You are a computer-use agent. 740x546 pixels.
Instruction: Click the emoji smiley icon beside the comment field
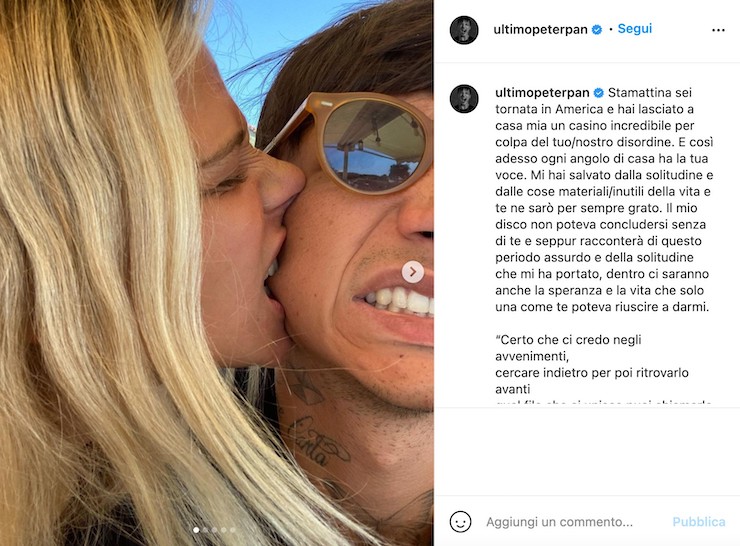pyautogui.click(x=460, y=521)
